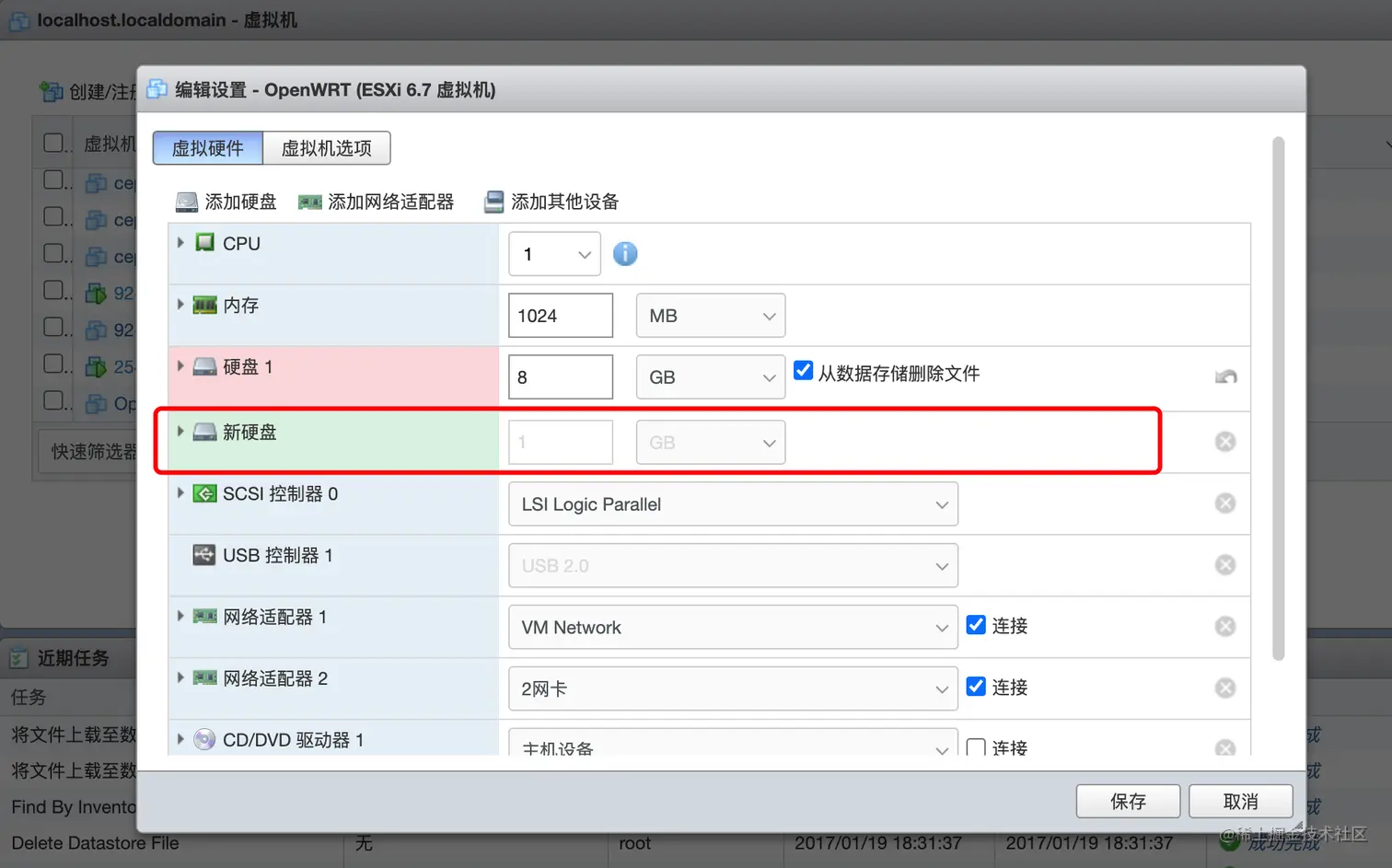Screen dimensions: 1392x868
Task: Click the 创建/注册 VM toolbar icon in background
Action: (x=51, y=91)
